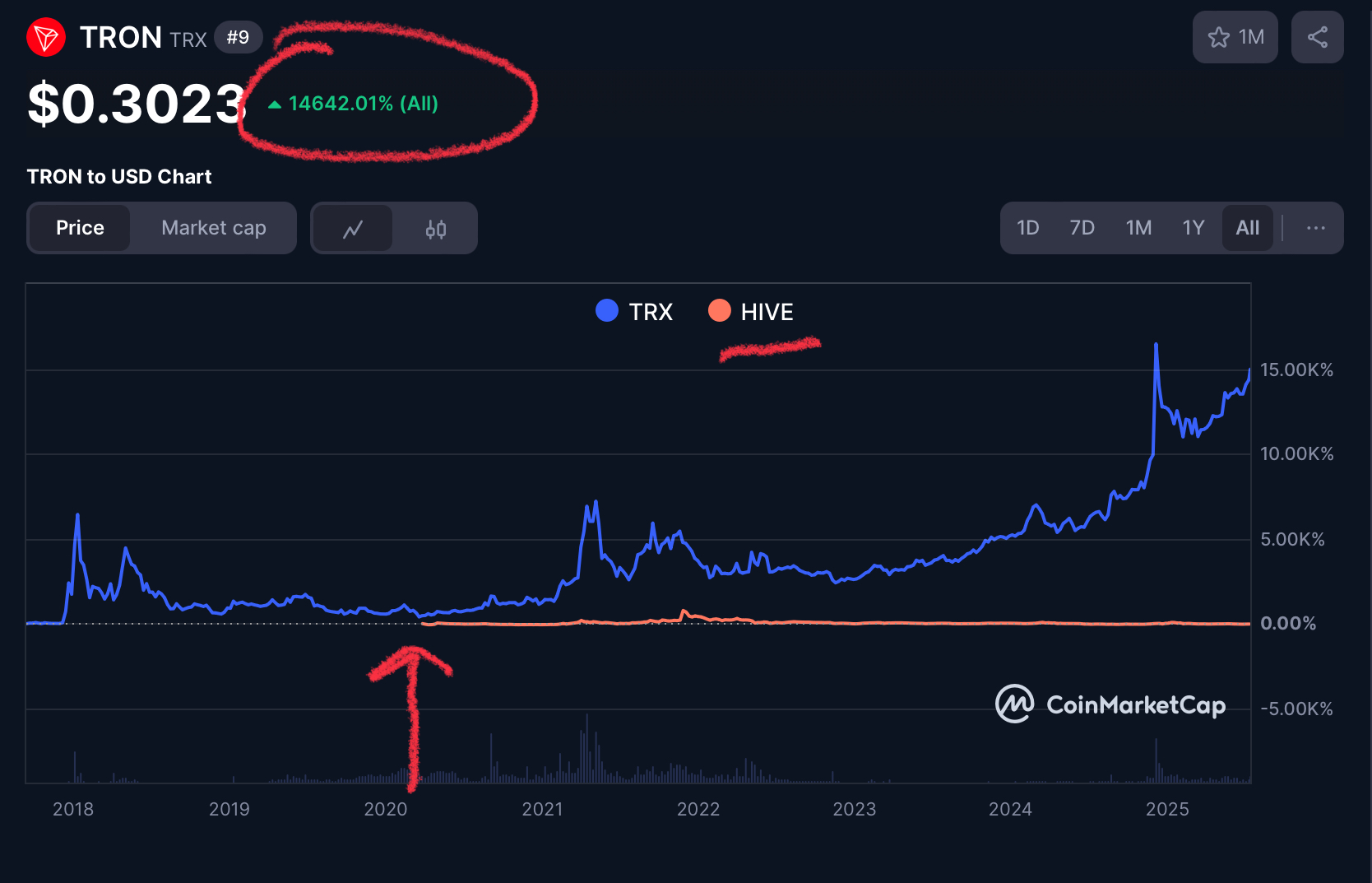Click the orange HIVE color dot
This screenshot has height=883, width=1372.
[720, 310]
